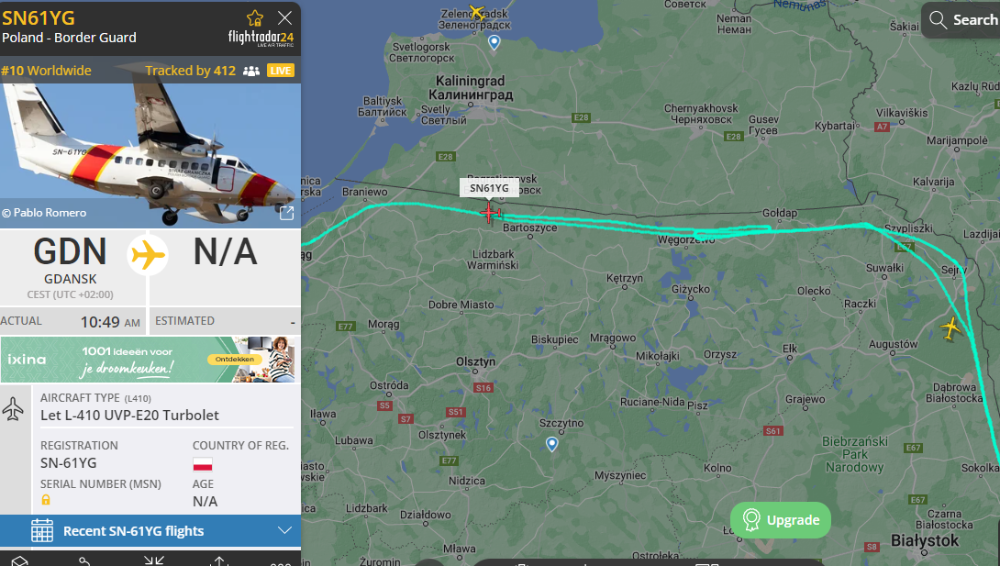Screen dimensions: 1000x566
Task: Click the aircraft photo thumbnail
Action: [x=150, y=155]
